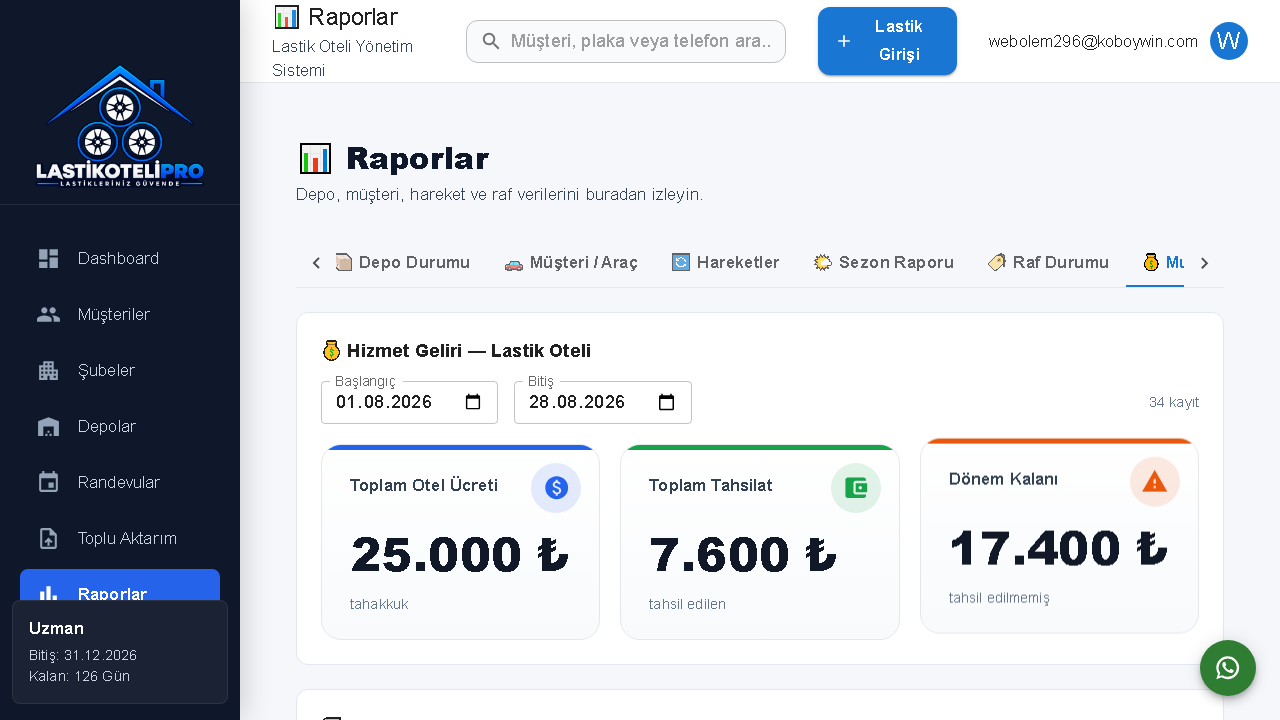
Task: Click the 17.400 ₺ remaining value
Action: [1059, 549]
